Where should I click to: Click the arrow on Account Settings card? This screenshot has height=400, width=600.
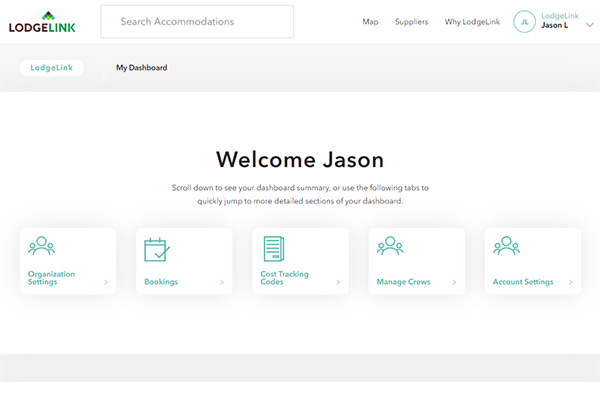coord(571,282)
